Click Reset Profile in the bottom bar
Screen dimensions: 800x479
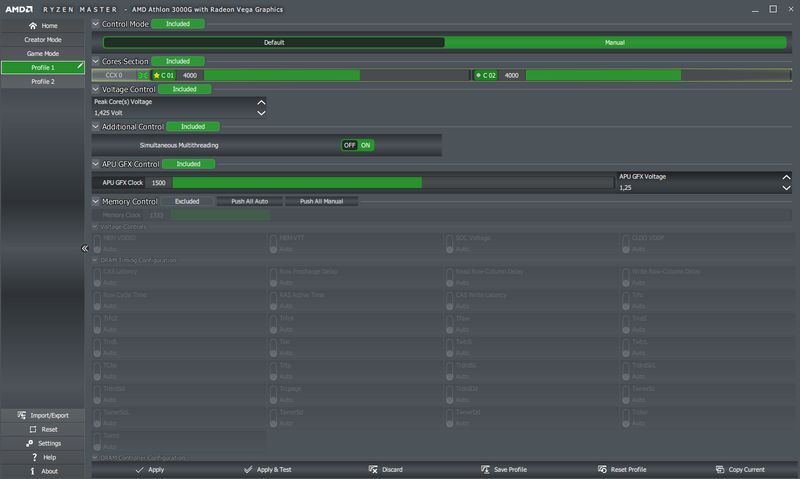(x=622, y=469)
